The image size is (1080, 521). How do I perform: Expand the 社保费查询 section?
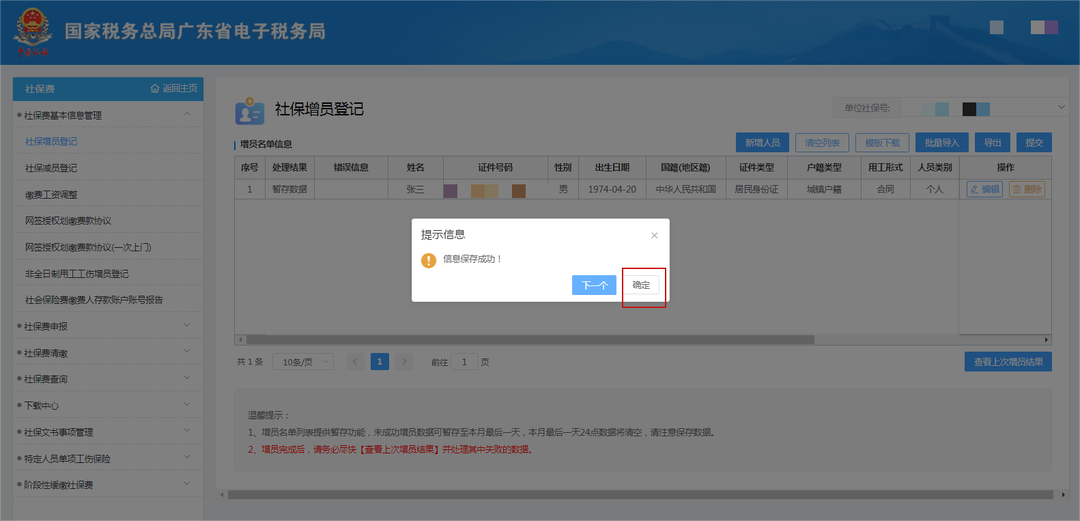click(108, 379)
